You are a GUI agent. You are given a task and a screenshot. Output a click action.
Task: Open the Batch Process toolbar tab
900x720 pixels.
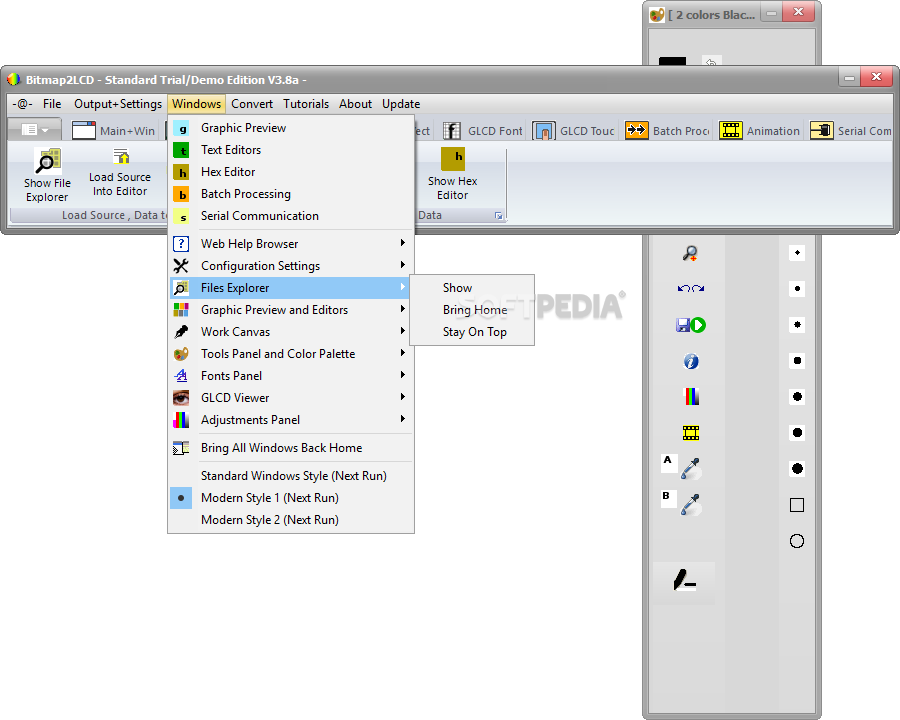(x=667, y=131)
